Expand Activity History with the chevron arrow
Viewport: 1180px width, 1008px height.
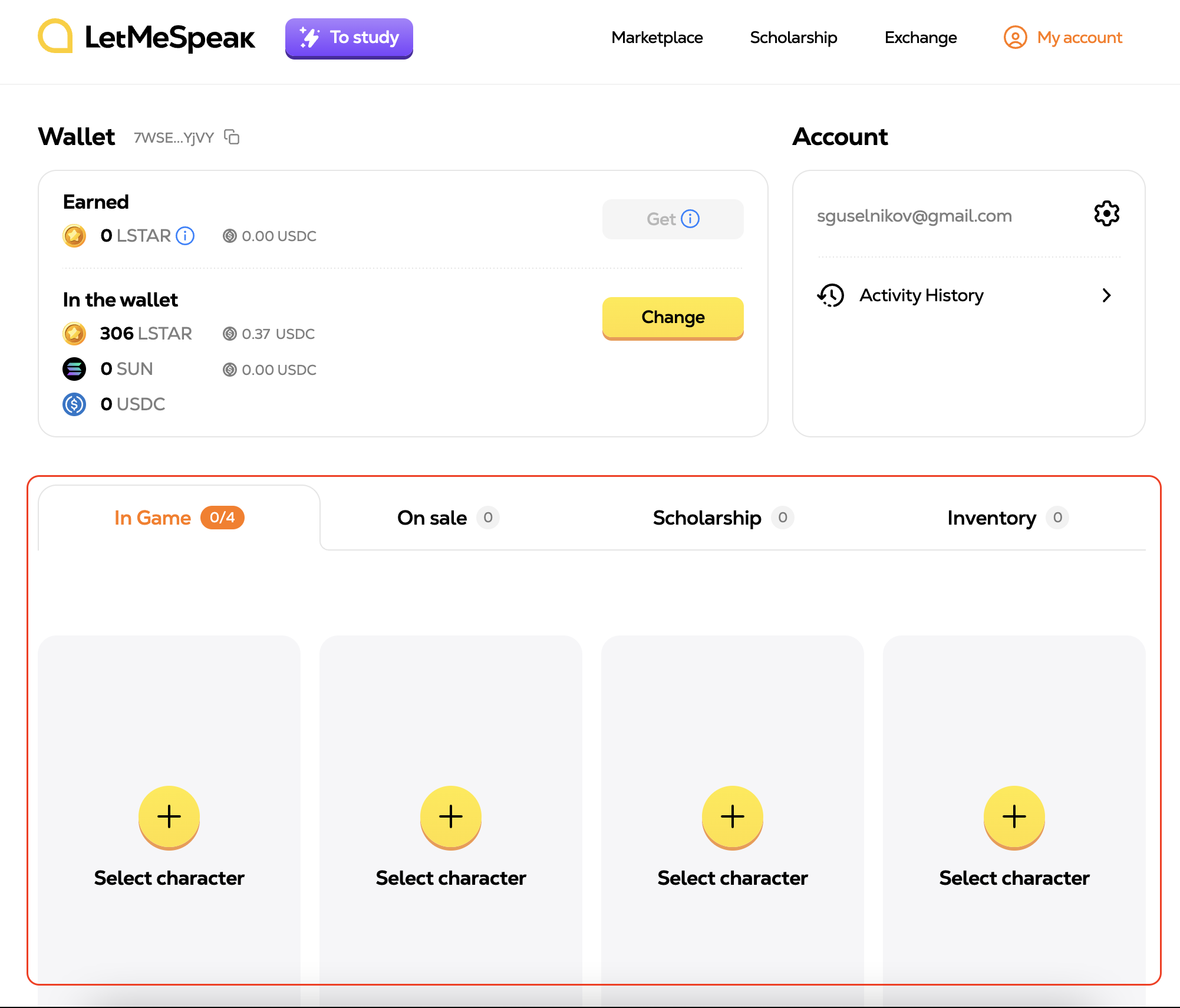[x=1106, y=295]
